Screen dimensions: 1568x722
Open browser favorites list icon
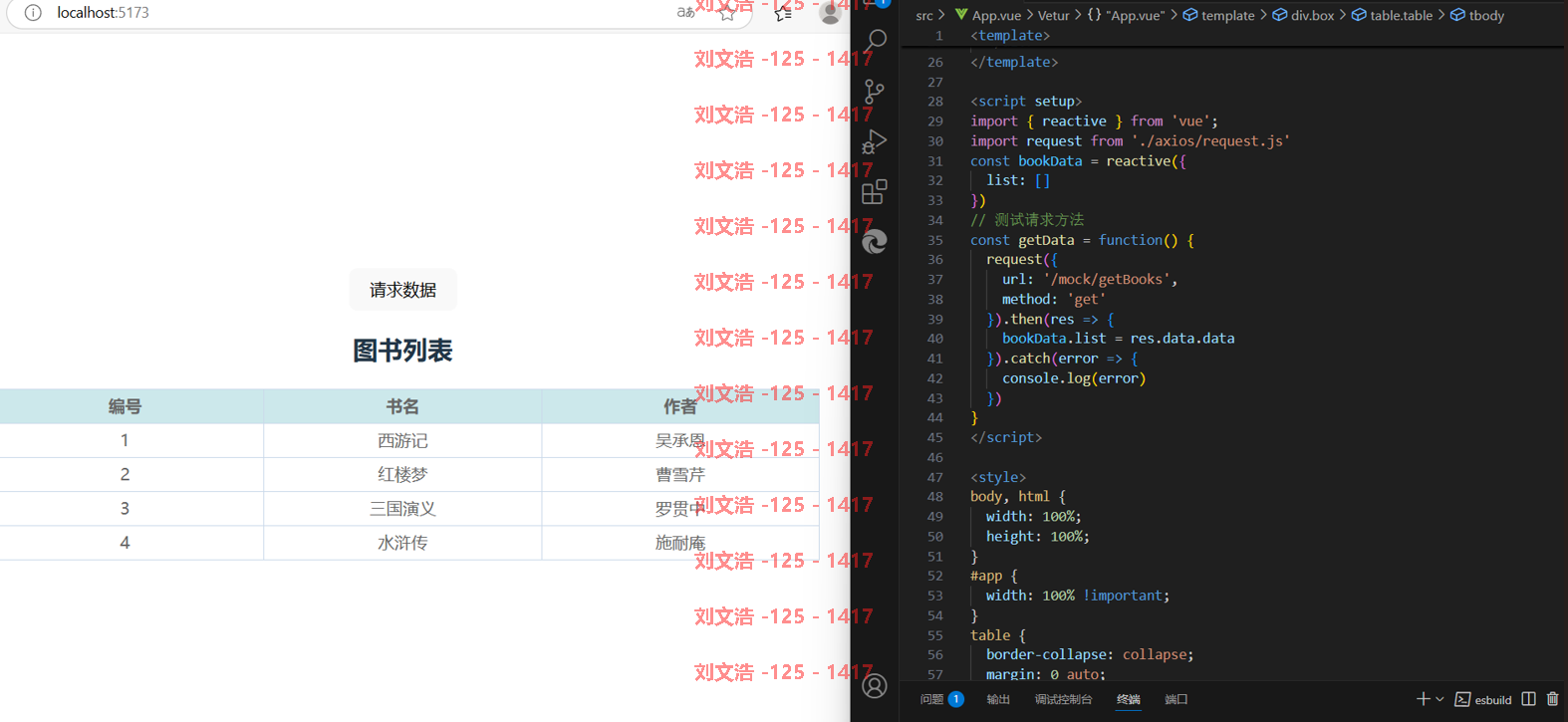(x=783, y=13)
